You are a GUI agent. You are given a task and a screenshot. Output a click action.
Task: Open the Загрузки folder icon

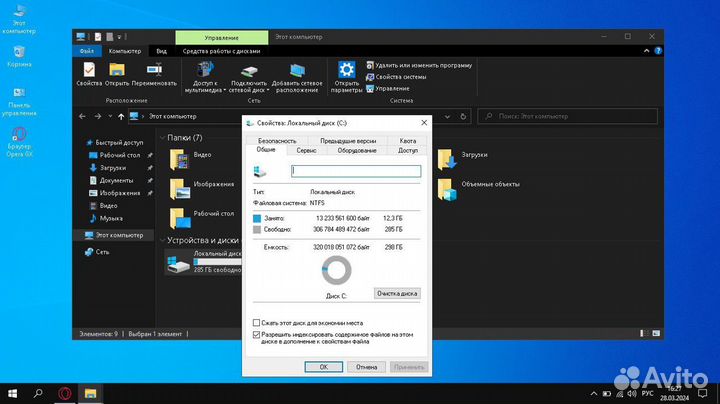(445, 158)
